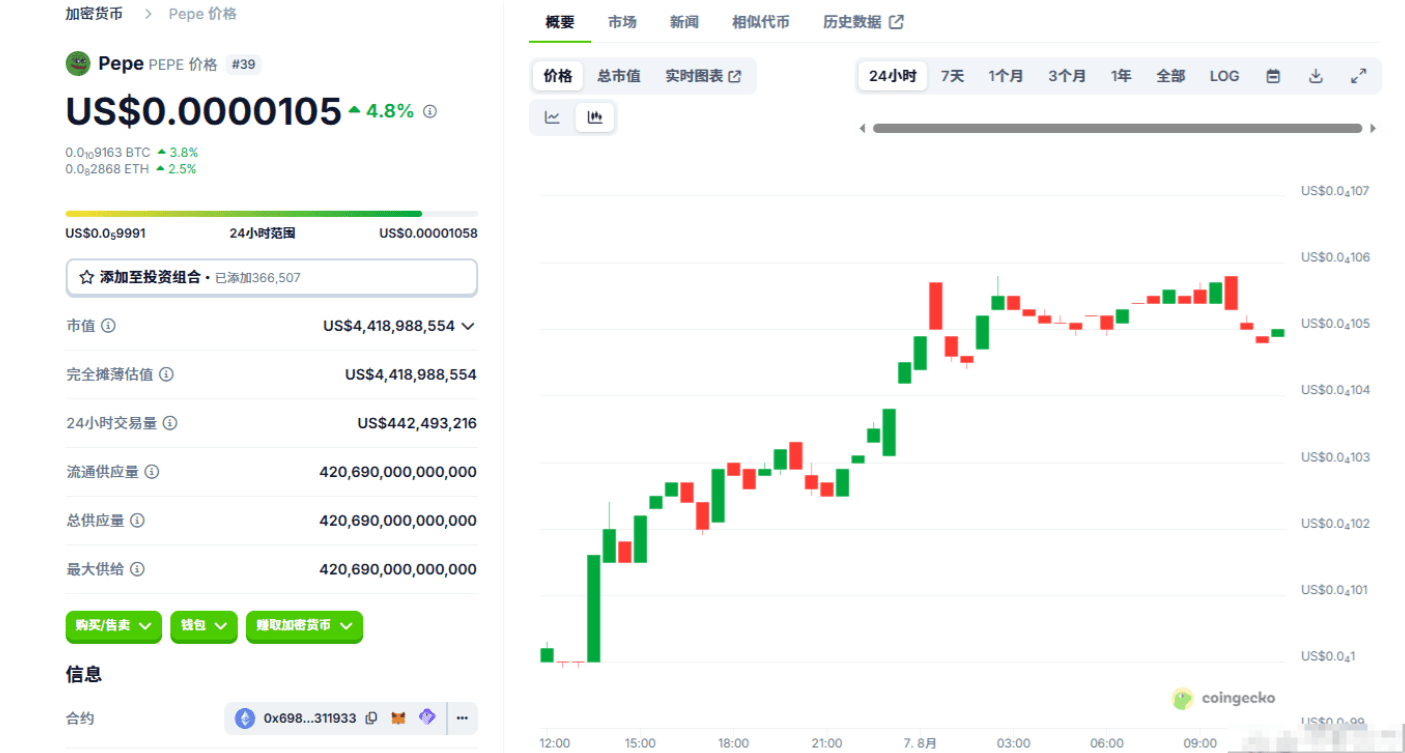
Task: Go to 加密货币 breadcrumb link
Action: pos(94,14)
